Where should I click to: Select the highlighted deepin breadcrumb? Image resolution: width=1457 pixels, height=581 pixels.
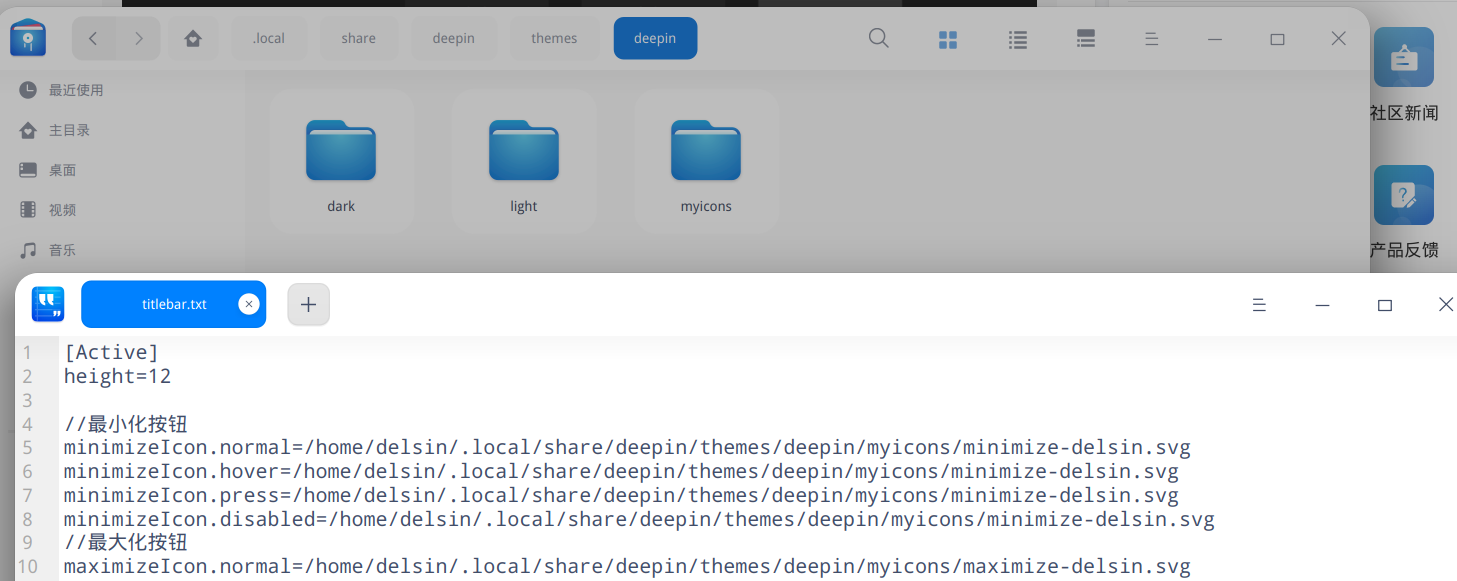pos(655,38)
